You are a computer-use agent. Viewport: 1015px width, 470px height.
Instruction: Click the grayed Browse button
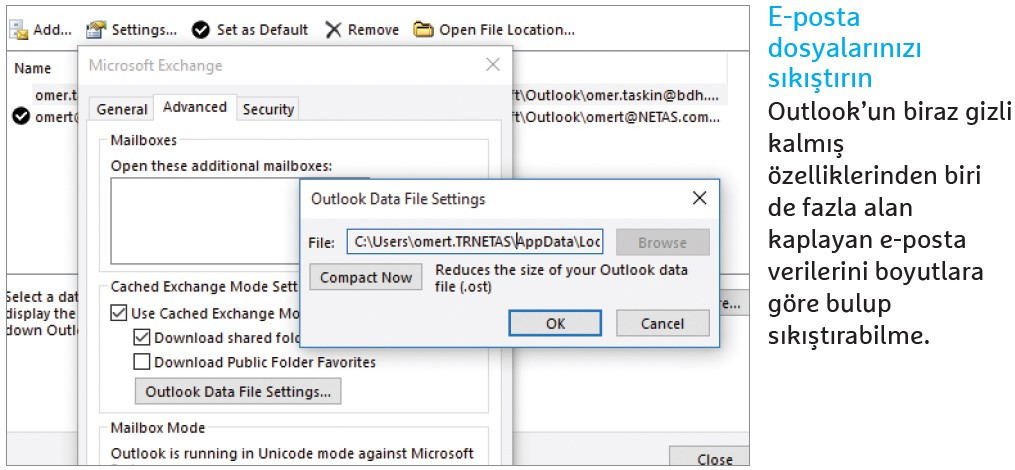[662, 243]
